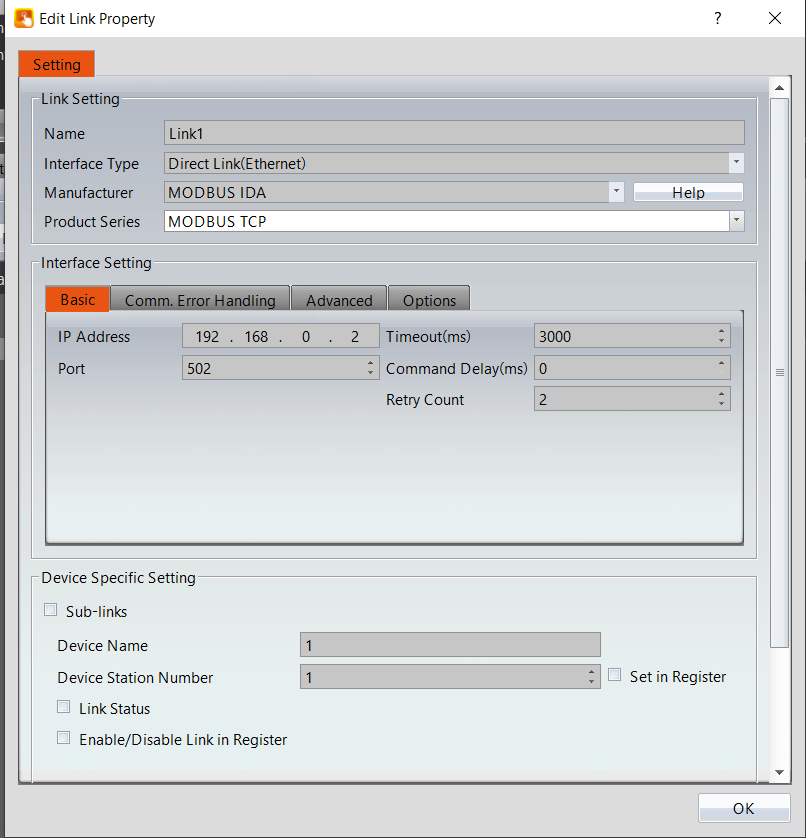Check Enable/Disable Link in Register
806x838 pixels.
pos(63,738)
